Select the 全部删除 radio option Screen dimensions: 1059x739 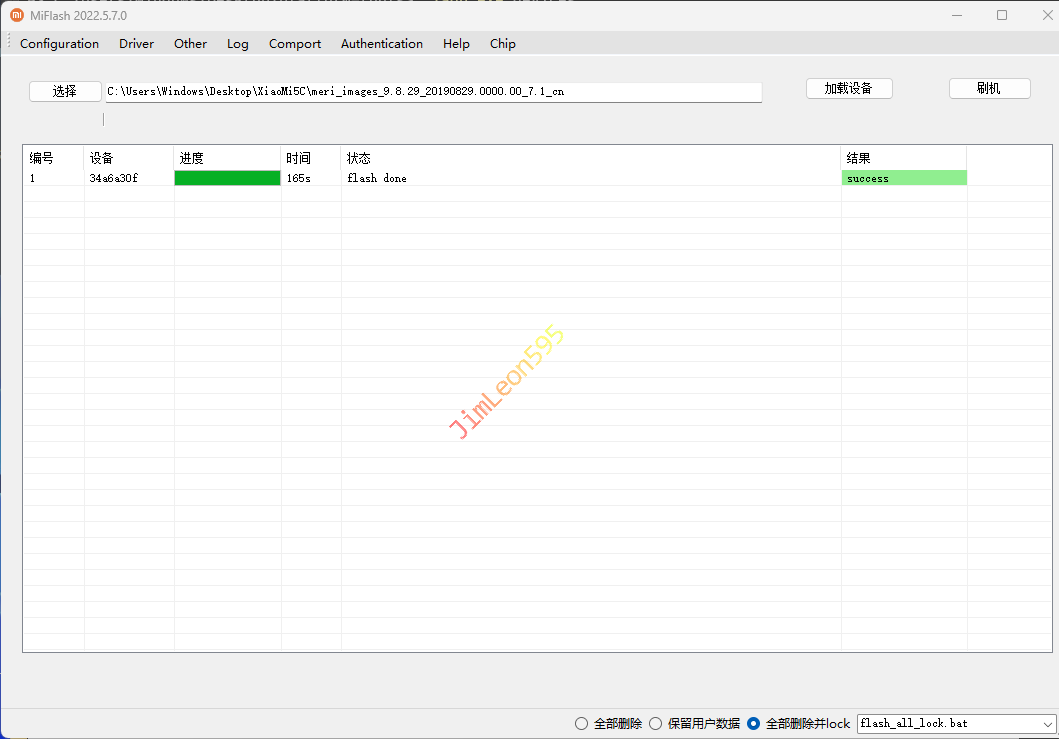(x=582, y=723)
